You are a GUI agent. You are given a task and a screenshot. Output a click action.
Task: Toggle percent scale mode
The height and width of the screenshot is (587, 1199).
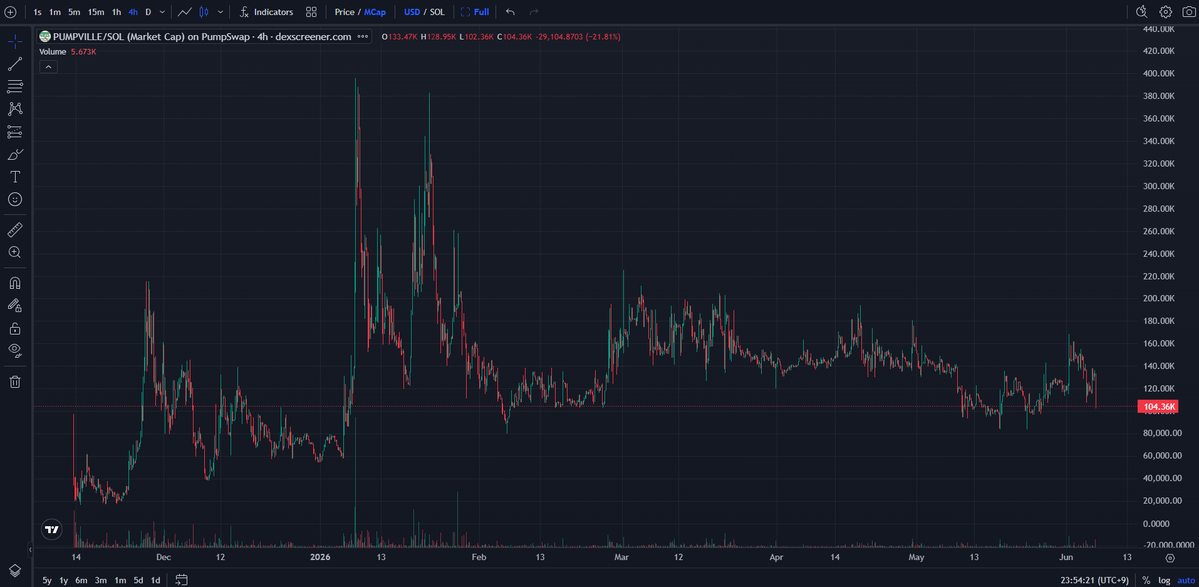(1146, 580)
